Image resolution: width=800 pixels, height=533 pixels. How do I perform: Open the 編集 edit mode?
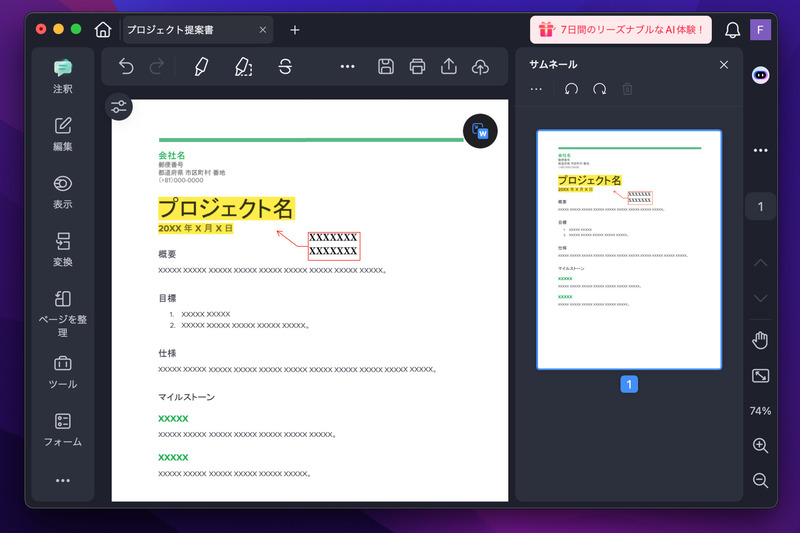63,134
